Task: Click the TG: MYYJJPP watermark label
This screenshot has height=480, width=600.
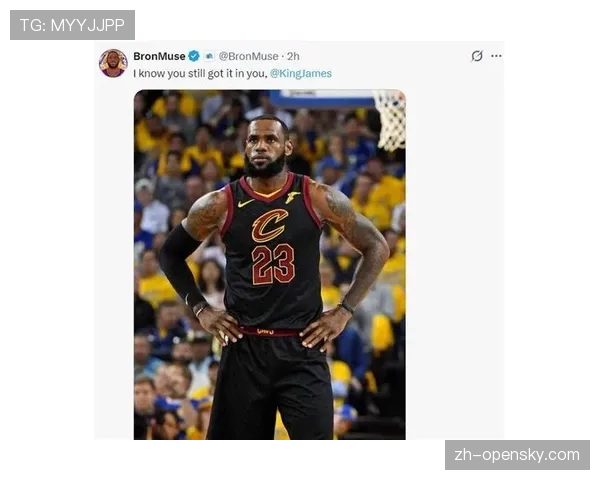Action: (x=72, y=25)
